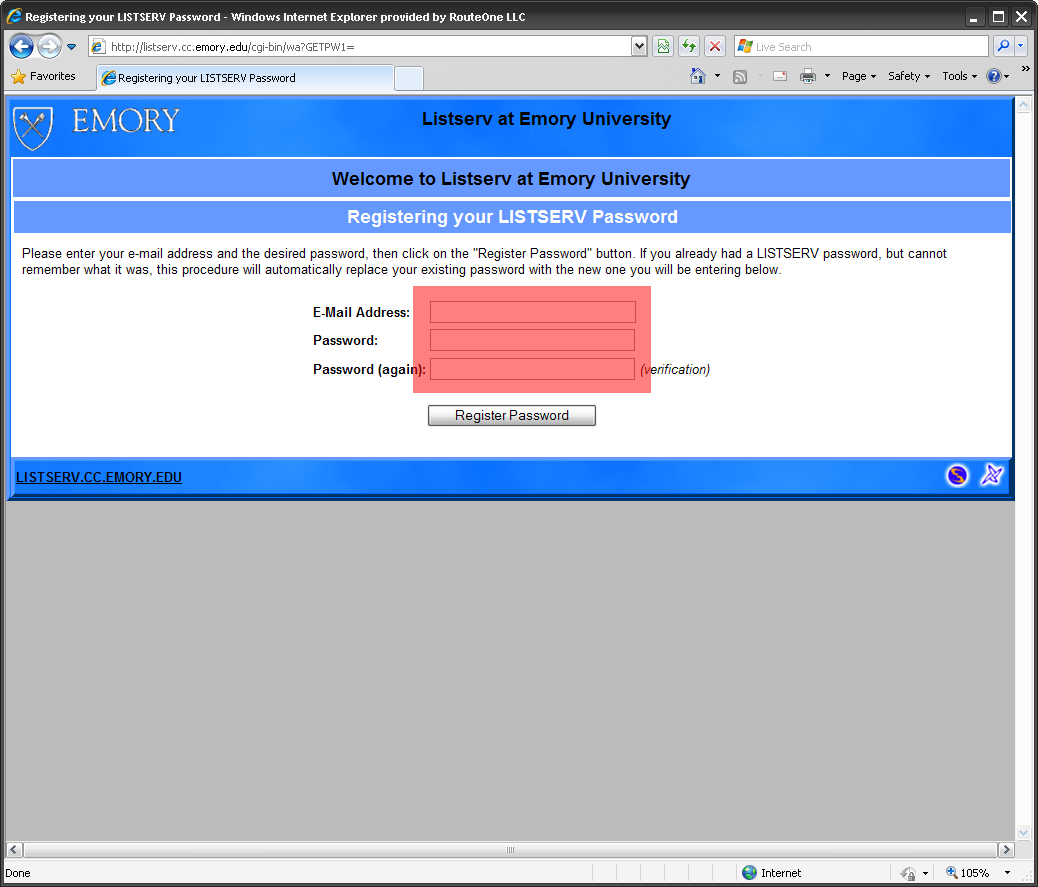The width and height of the screenshot is (1038, 887).
Task: Open the Favorites star button
Action: 44,76
